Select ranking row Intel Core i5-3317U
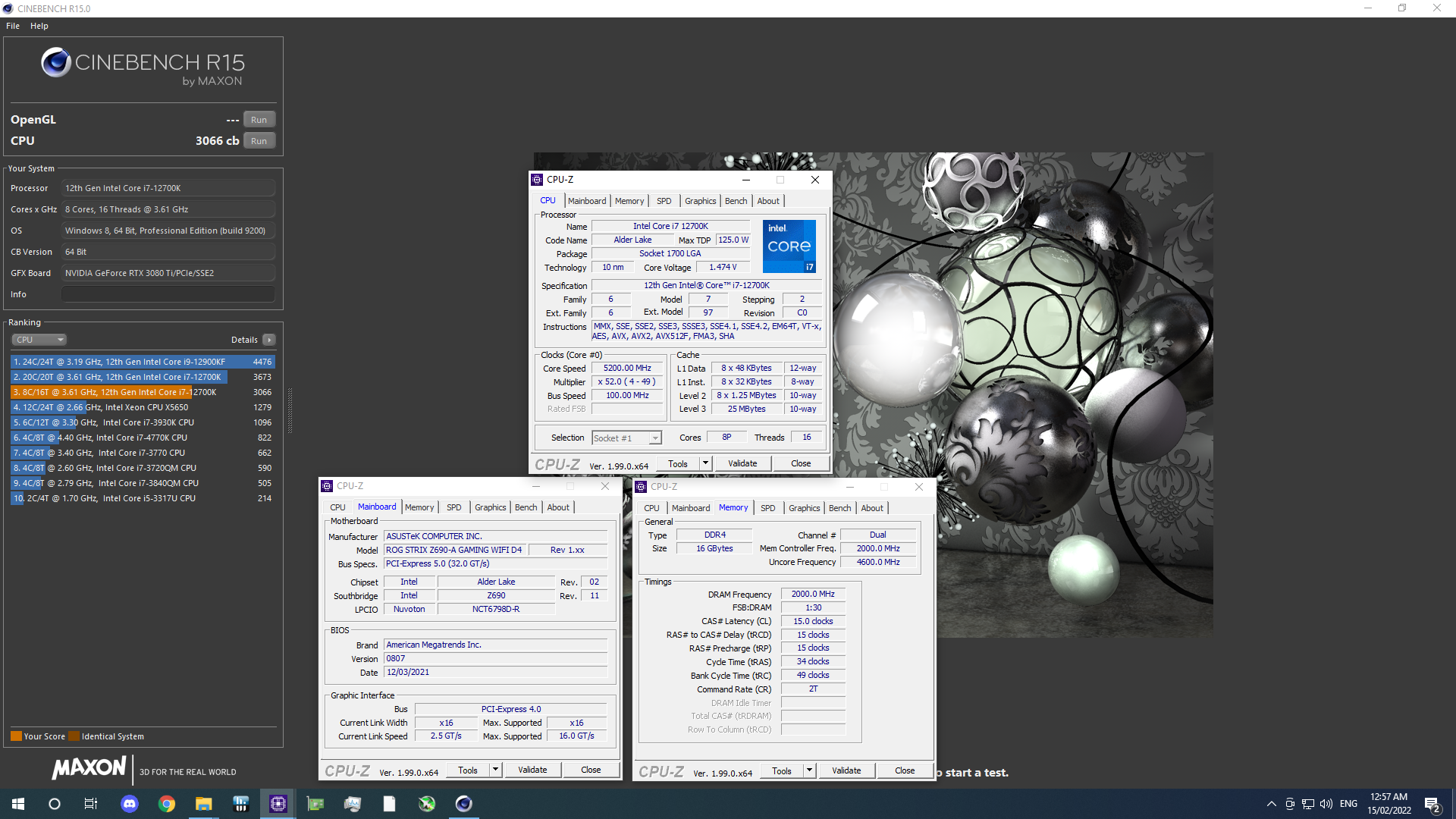 [x=143, y=498]
